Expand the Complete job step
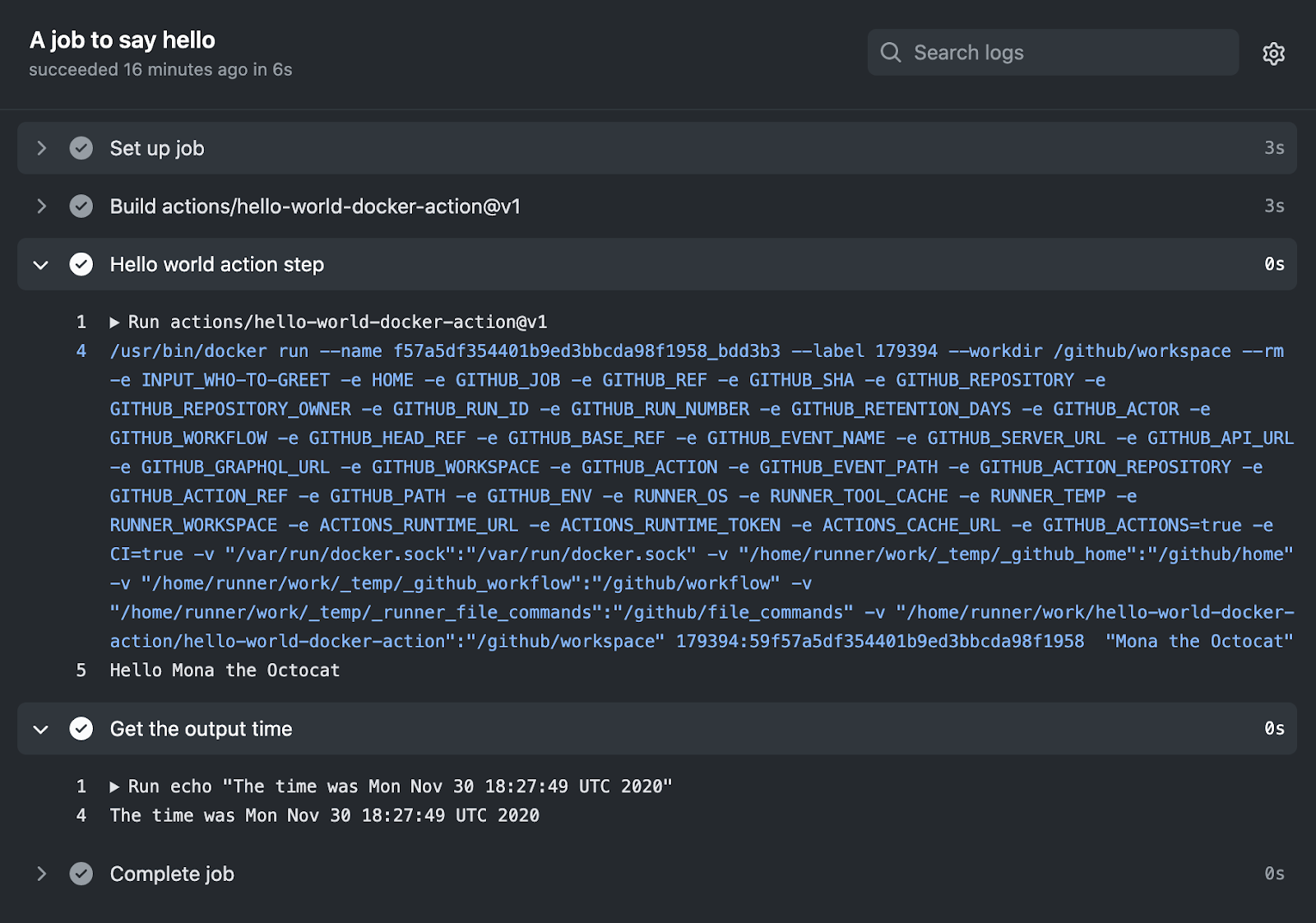1316x923 pixels. pyautogui.click(x=41, y=874)
